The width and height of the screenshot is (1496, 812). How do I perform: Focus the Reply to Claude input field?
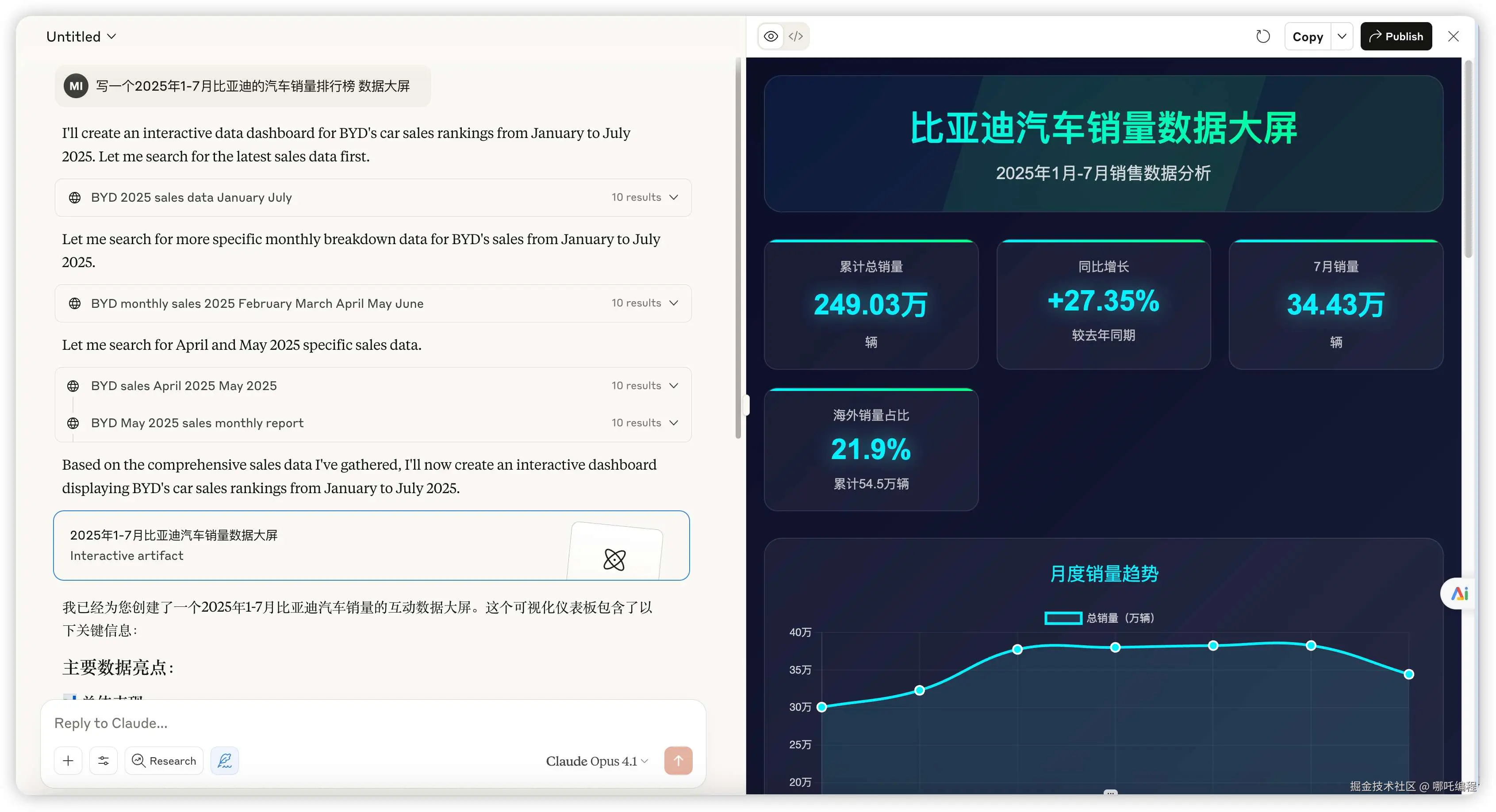pyautogui.click(x=373, y=723)
